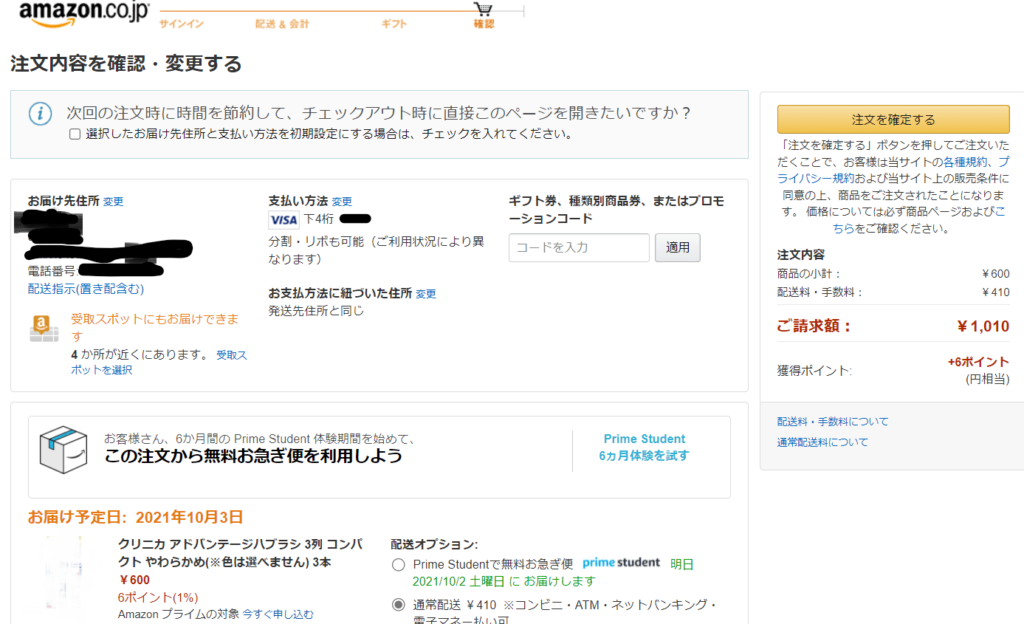Click the 受取スポットにもお届けできます text
Image resolution: width=1024 pixels, height=624 pixels.
pos(155,328)
